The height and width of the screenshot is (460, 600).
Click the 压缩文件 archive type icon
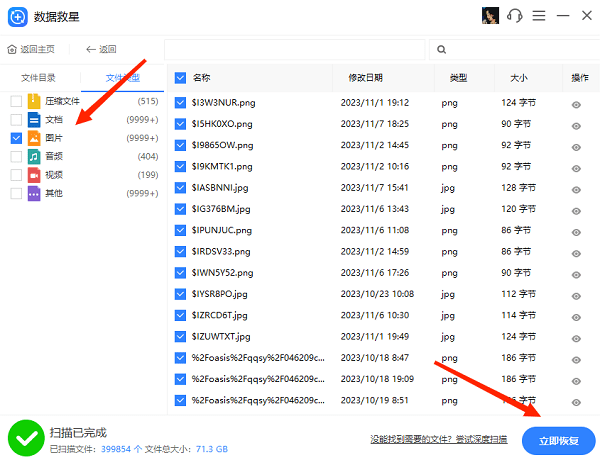(x=34, y=101)
